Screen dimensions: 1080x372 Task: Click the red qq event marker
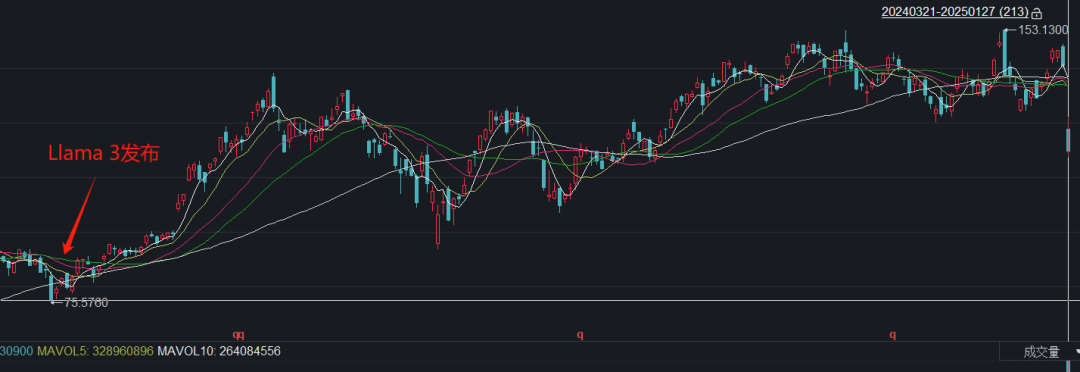point(238,335)
